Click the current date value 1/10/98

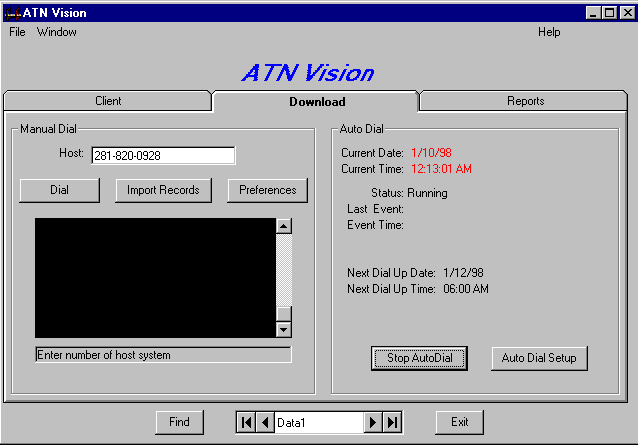coord(431,153)
